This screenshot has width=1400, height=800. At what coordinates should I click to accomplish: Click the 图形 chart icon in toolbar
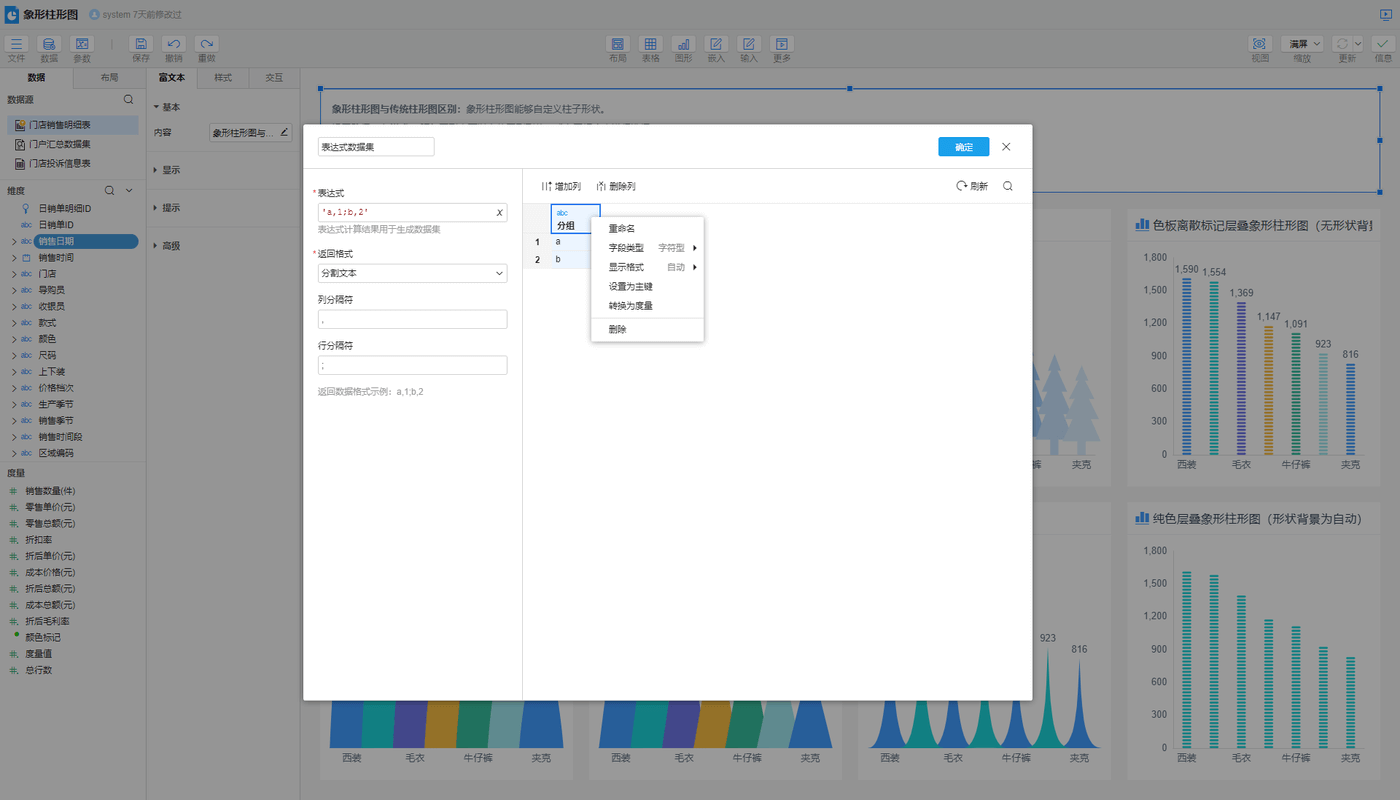click(x=683, y=44)
